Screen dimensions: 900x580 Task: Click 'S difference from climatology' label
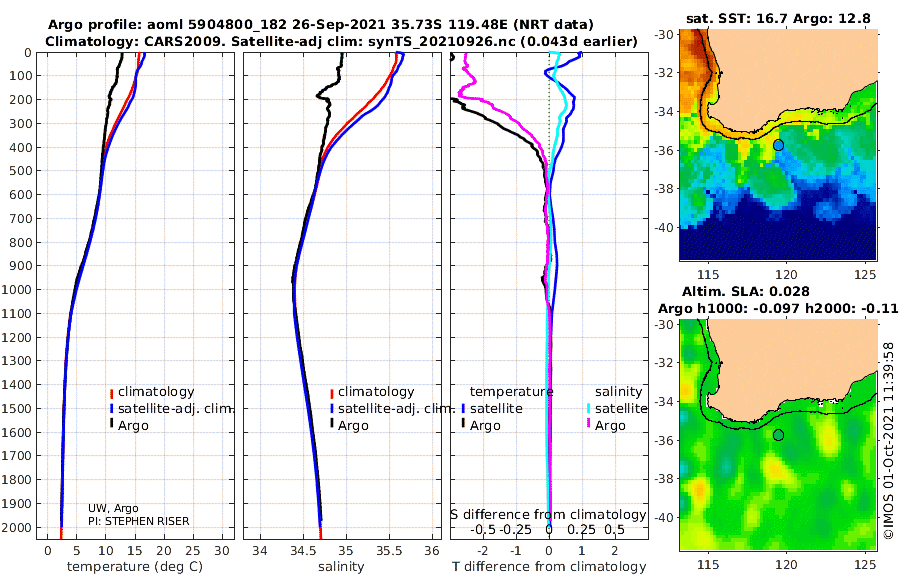point(548,515)
